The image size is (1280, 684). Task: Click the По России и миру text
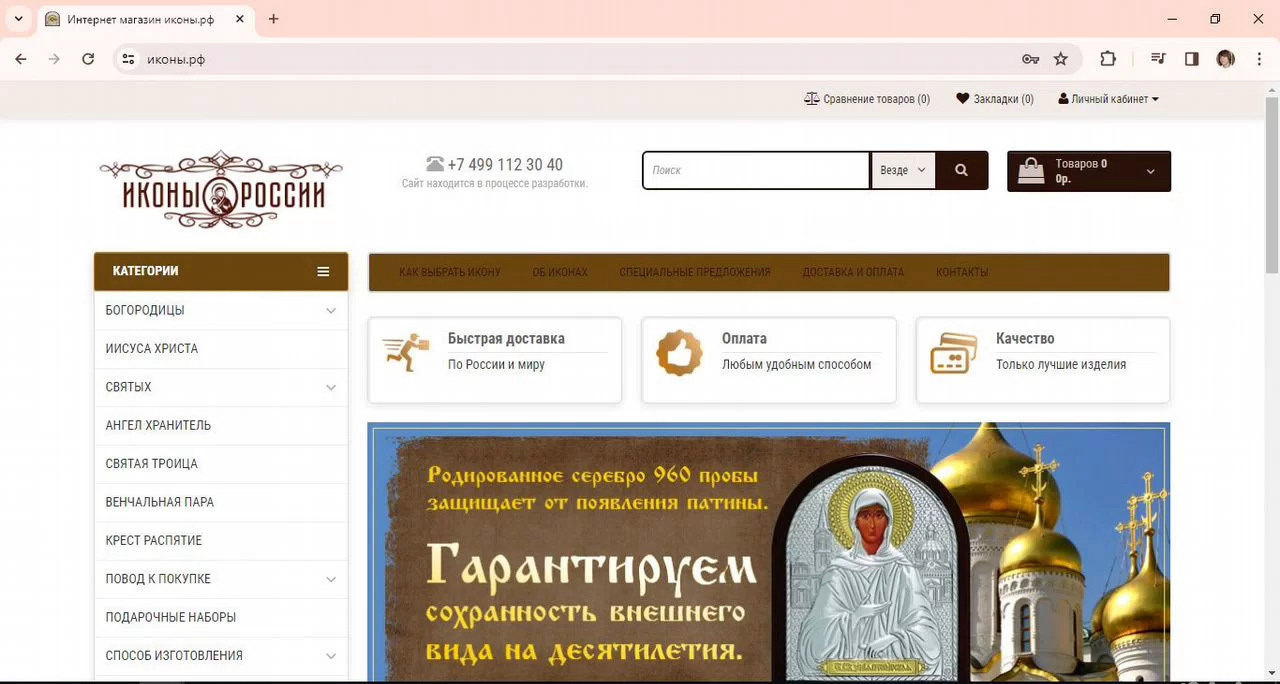click(496, 365)
